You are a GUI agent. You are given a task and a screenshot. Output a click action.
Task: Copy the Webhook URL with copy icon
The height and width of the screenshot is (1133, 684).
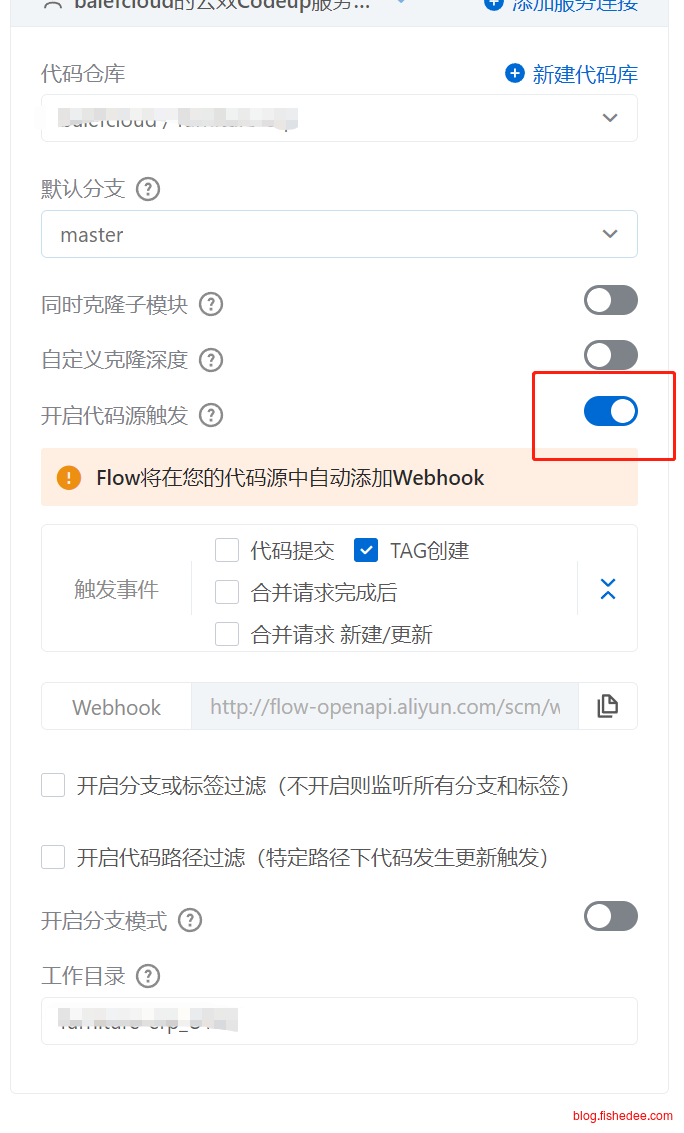coord(608,706)
